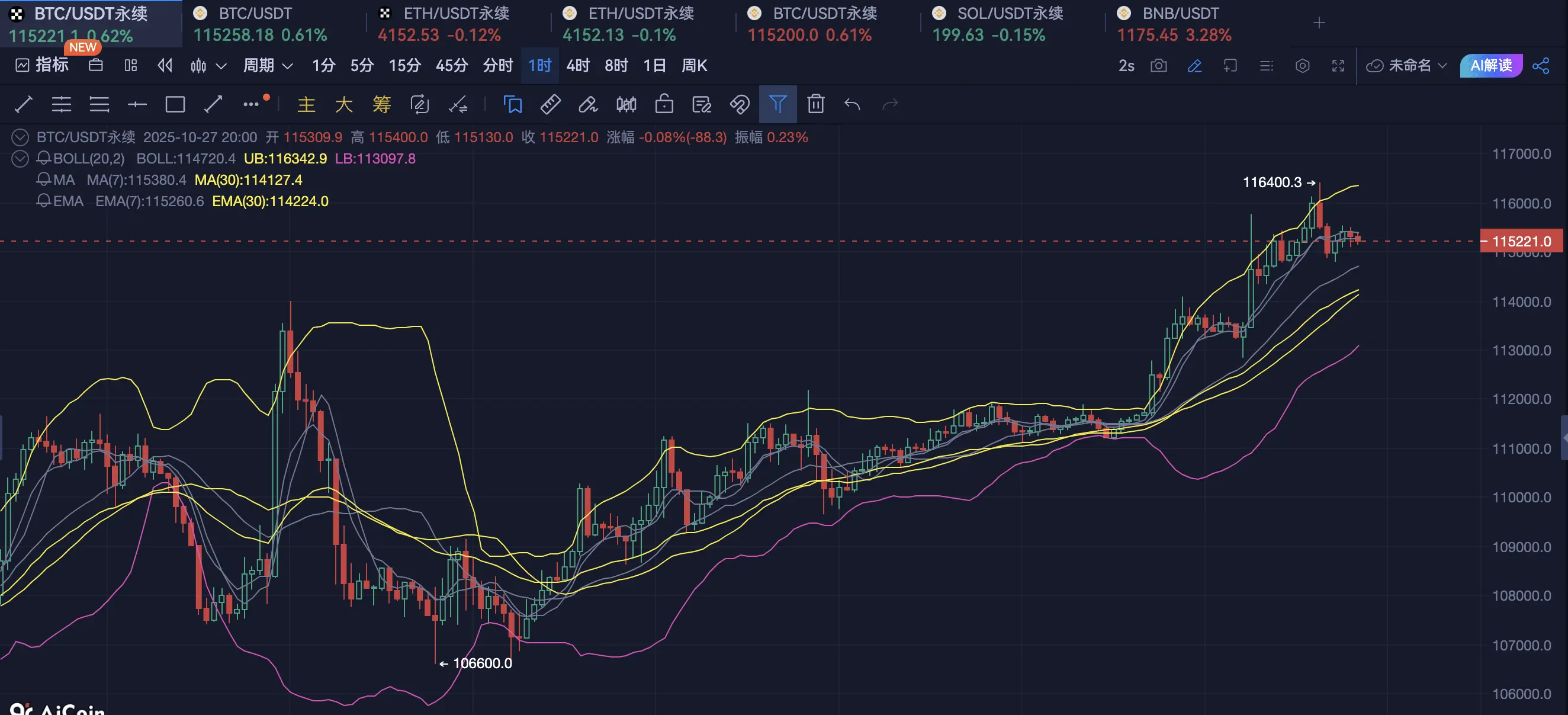Toggle the magnet snap mode
This screenshot has height=715, width=1568.
740,104
